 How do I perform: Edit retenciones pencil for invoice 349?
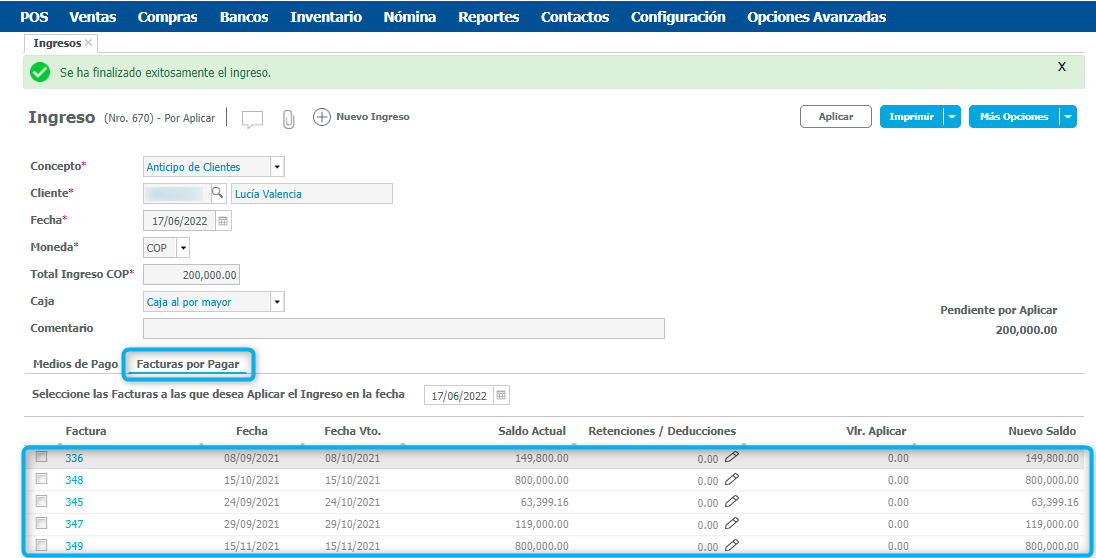click(732, 545)
